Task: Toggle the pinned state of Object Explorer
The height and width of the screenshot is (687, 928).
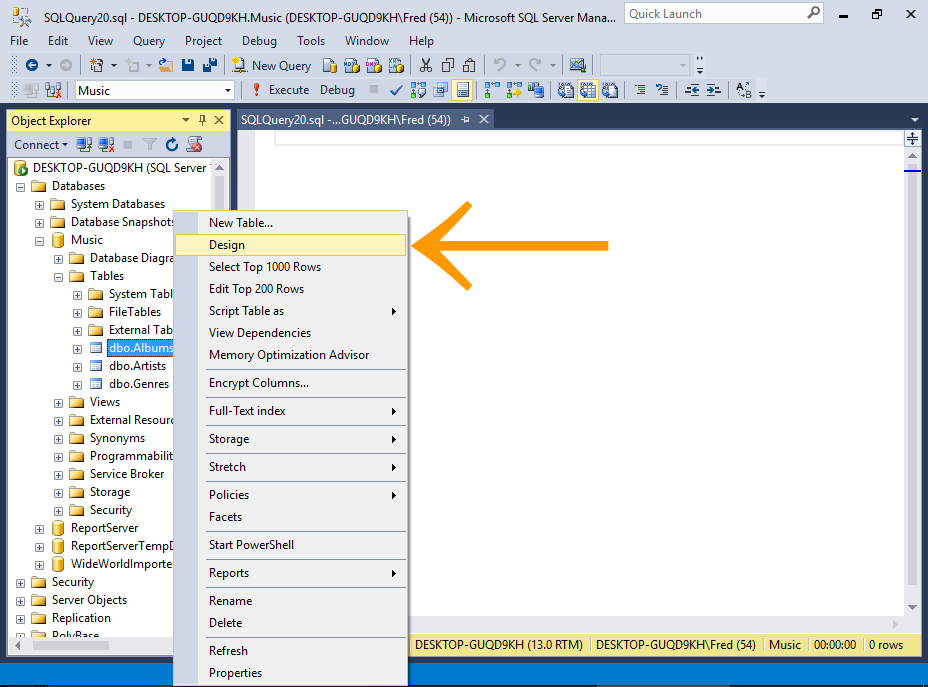Action: (201, 119)
